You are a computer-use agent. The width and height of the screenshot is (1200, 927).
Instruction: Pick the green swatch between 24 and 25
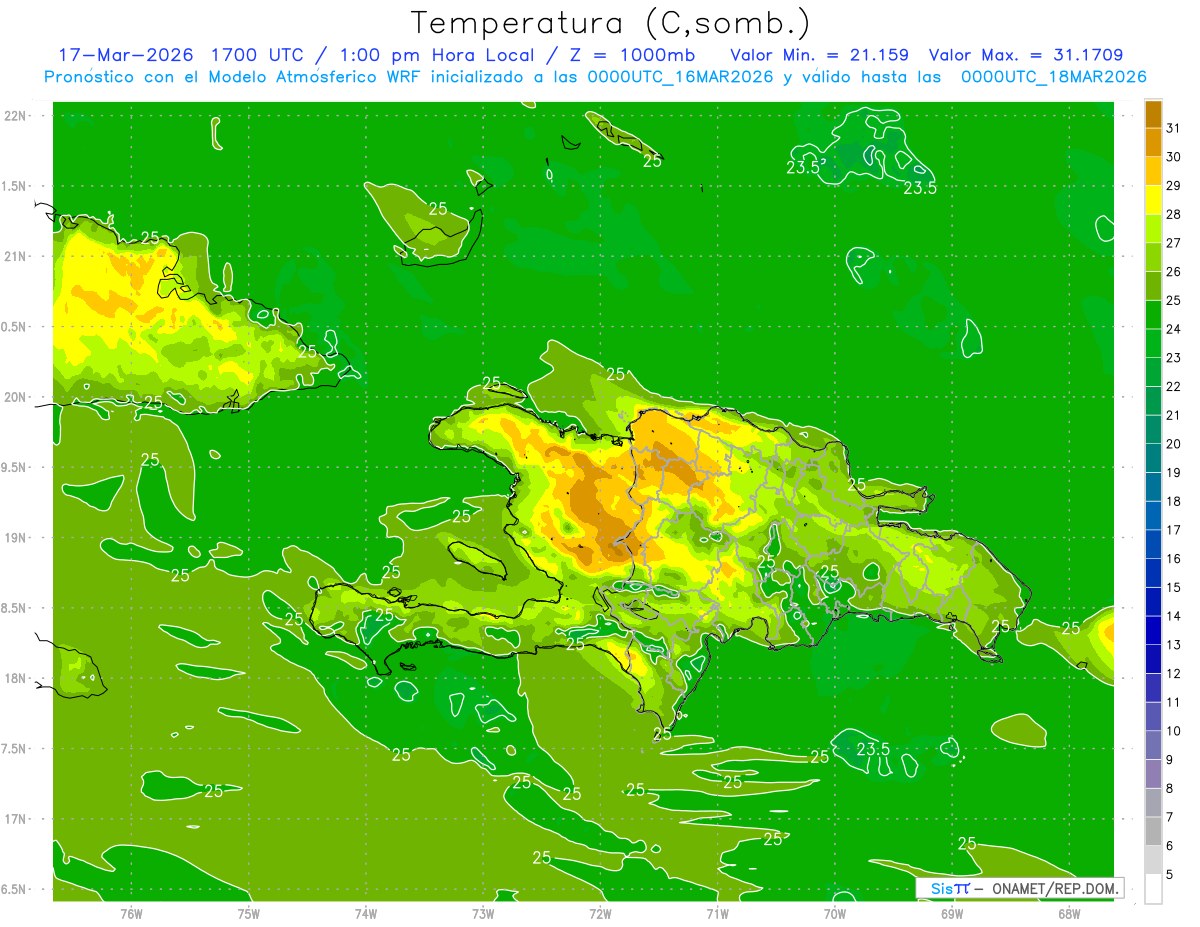(x=1153, y=315)
